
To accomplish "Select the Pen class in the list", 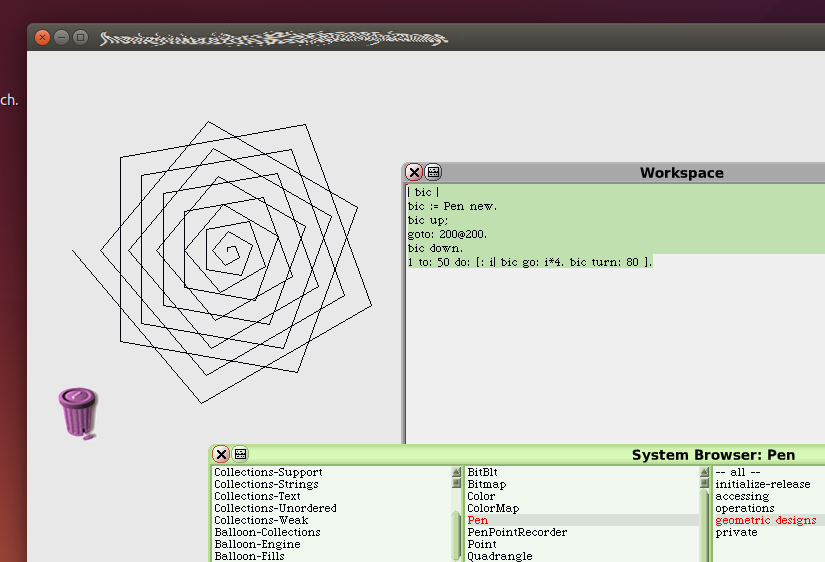I will (478, 520).
